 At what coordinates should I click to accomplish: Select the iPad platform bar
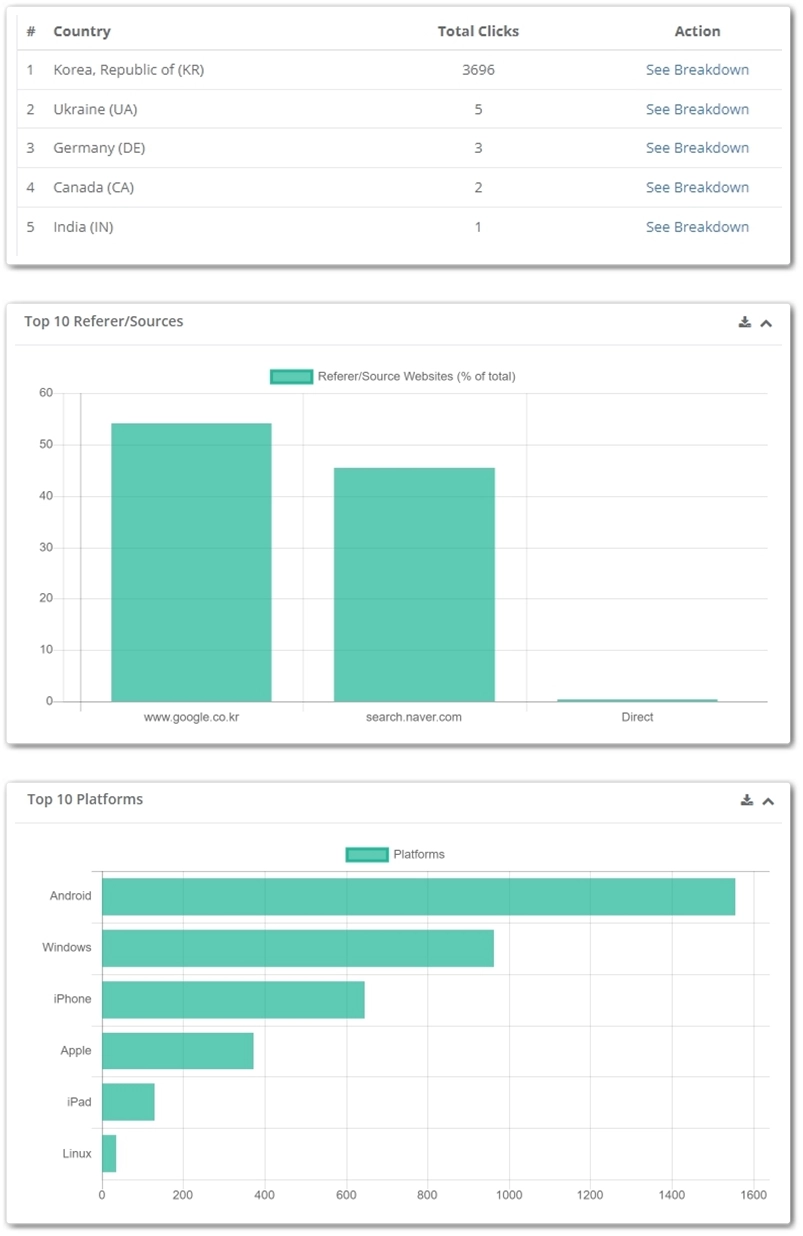click(x=128, y=1102)
